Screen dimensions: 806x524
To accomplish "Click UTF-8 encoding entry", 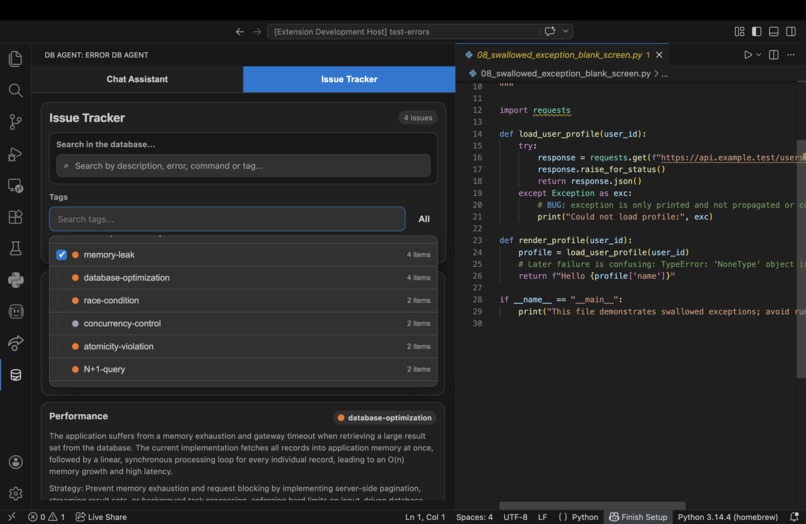I will [515, 517].
